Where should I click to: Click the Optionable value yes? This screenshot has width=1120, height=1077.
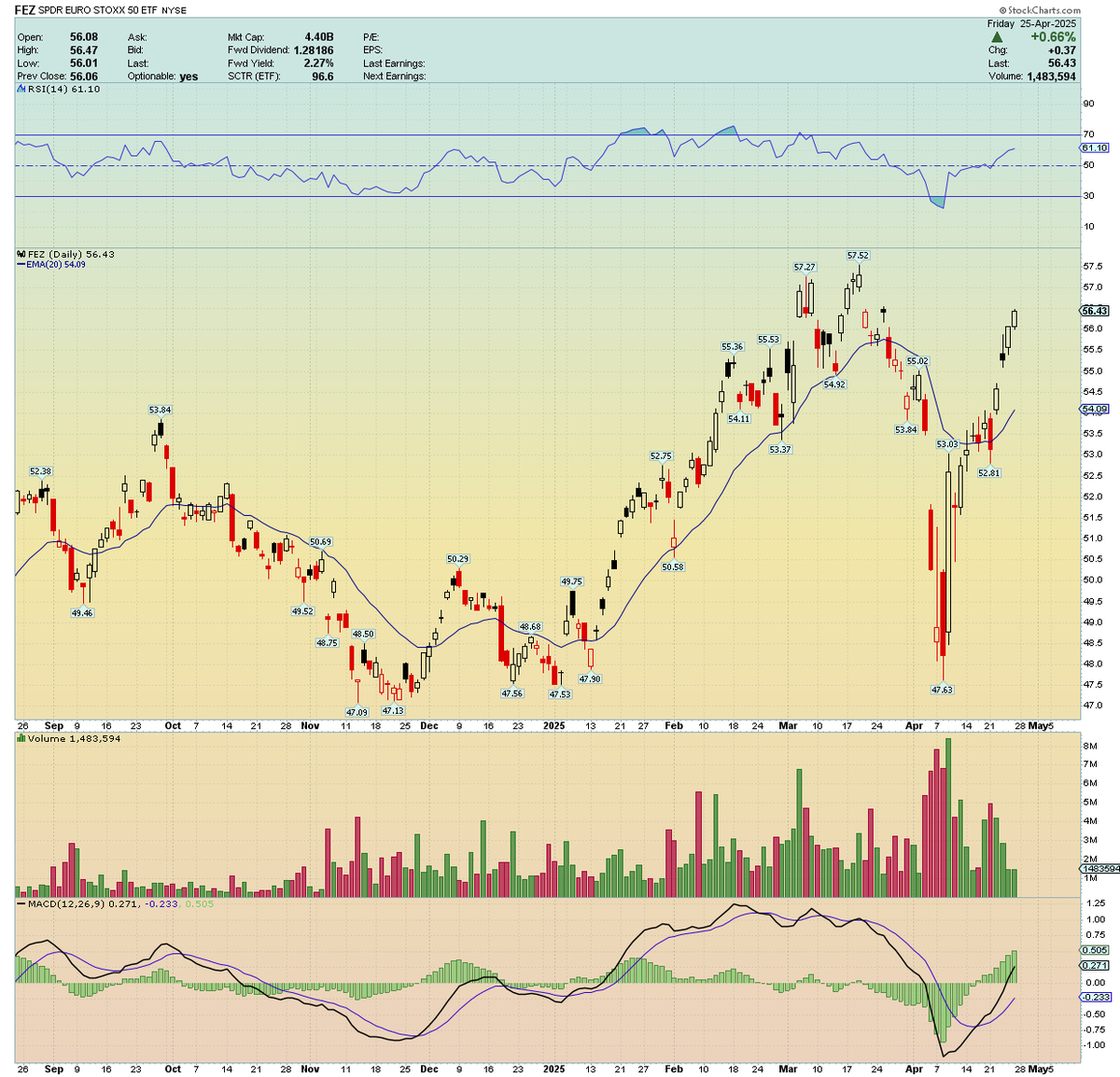[189, 77]
